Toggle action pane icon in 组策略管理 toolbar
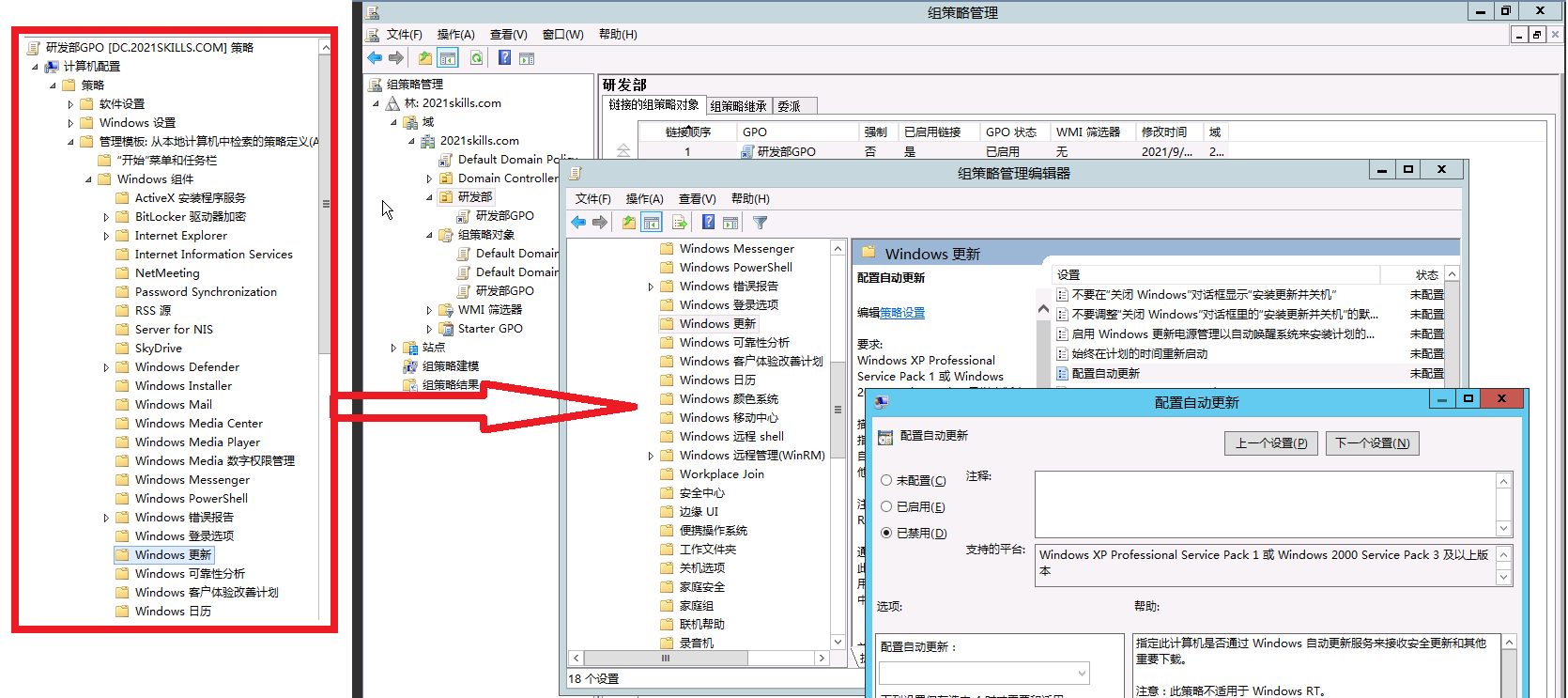Screen dimensions: 1568x698 point(527,58)
